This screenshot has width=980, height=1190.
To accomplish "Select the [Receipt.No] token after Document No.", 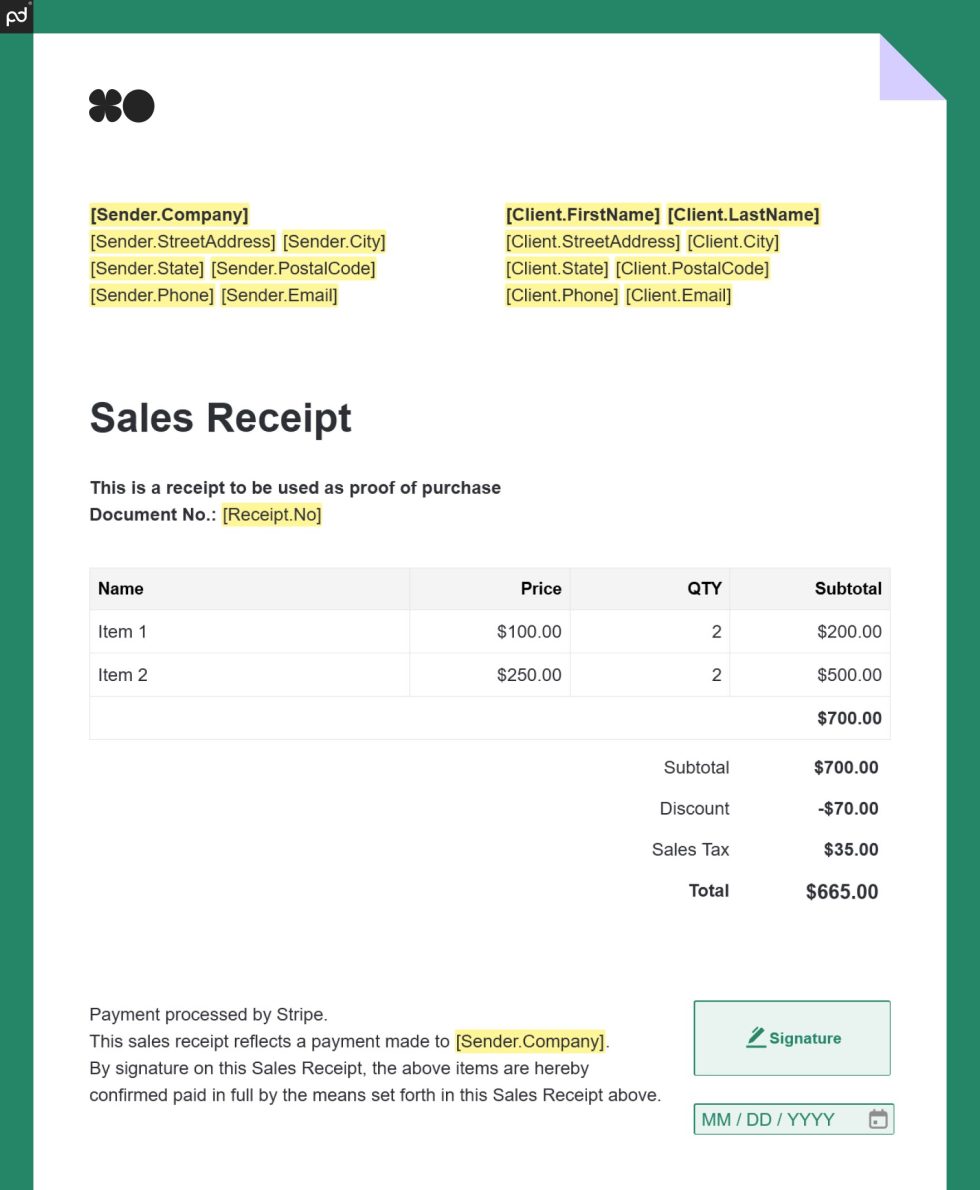I will (271, 514).
